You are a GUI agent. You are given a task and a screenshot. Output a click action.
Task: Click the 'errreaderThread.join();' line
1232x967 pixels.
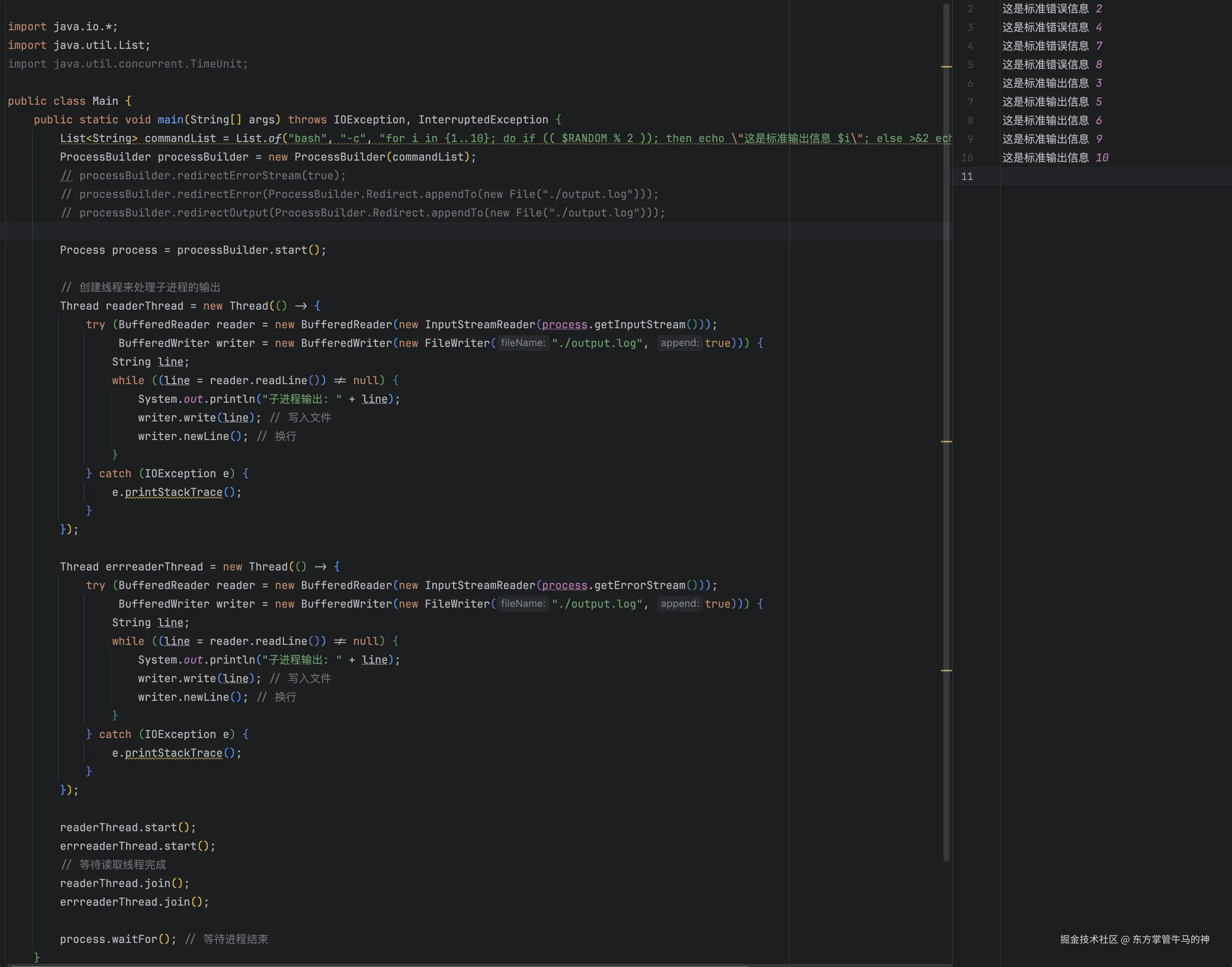point(134,902)
